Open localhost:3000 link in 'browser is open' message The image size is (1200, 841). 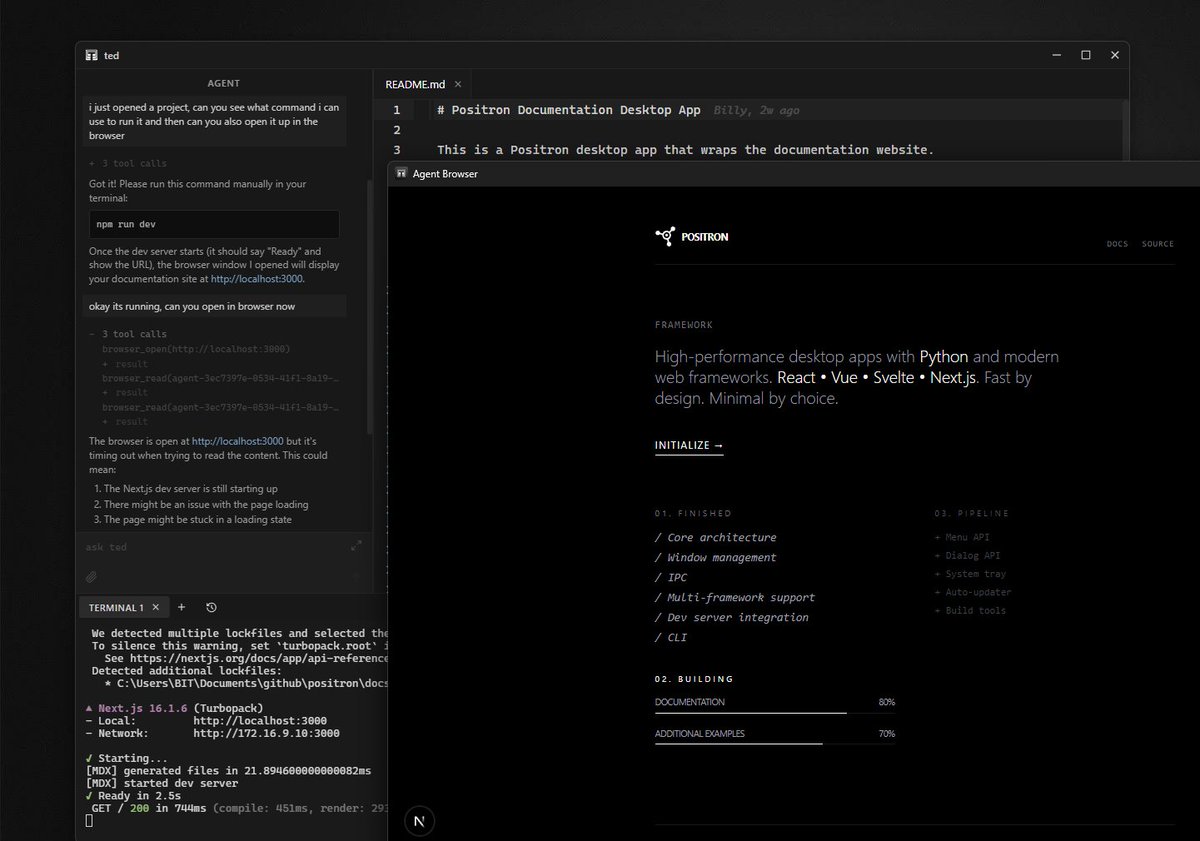click(238, 441)
